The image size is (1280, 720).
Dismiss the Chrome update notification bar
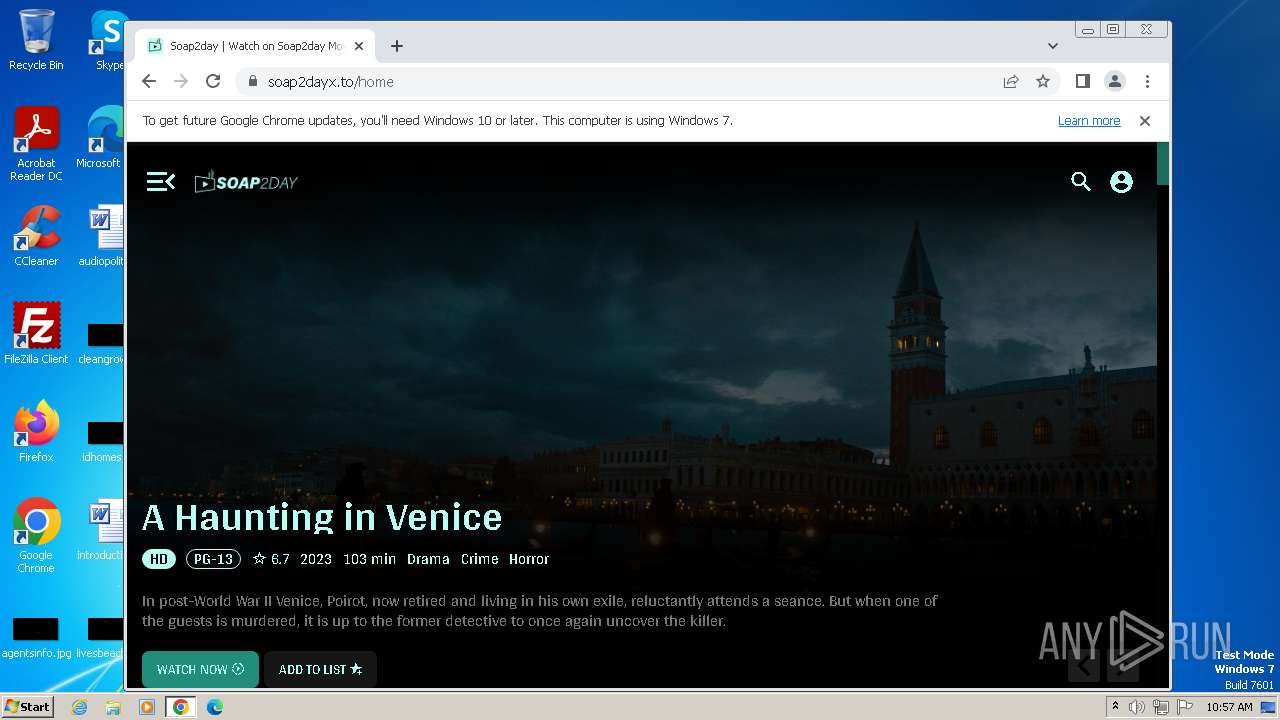(1145, 121)
